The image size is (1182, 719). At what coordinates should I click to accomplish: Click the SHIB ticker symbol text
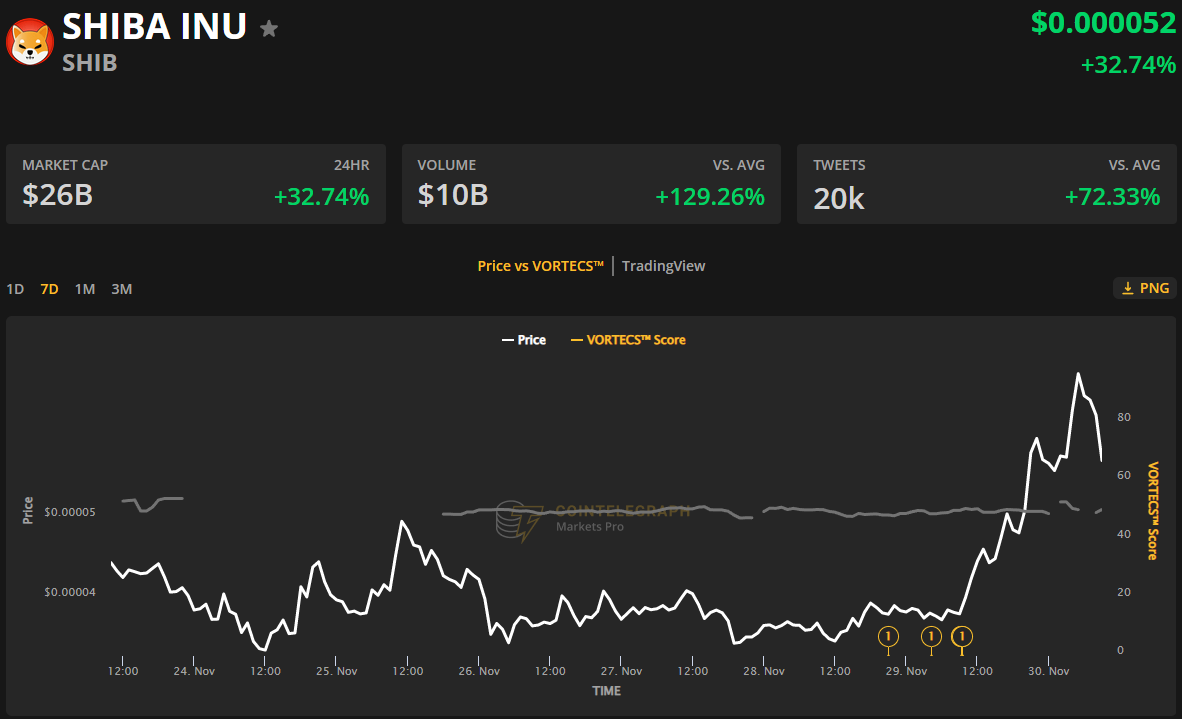[90, 63]
